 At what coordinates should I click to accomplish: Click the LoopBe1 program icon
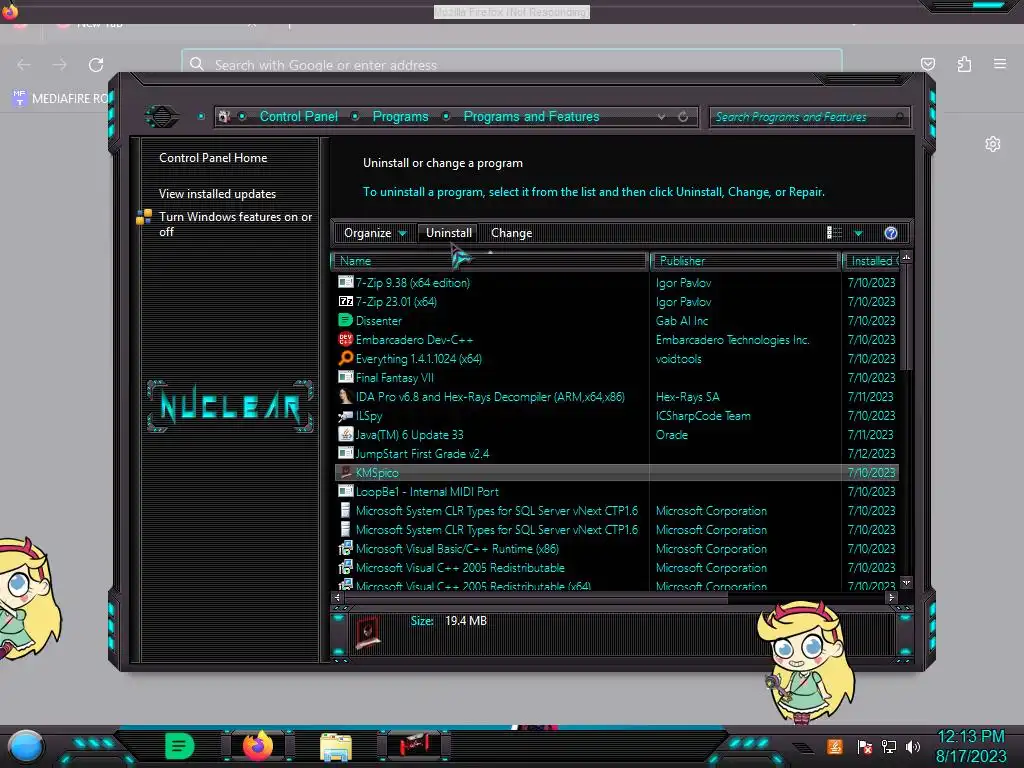point(345,491)
